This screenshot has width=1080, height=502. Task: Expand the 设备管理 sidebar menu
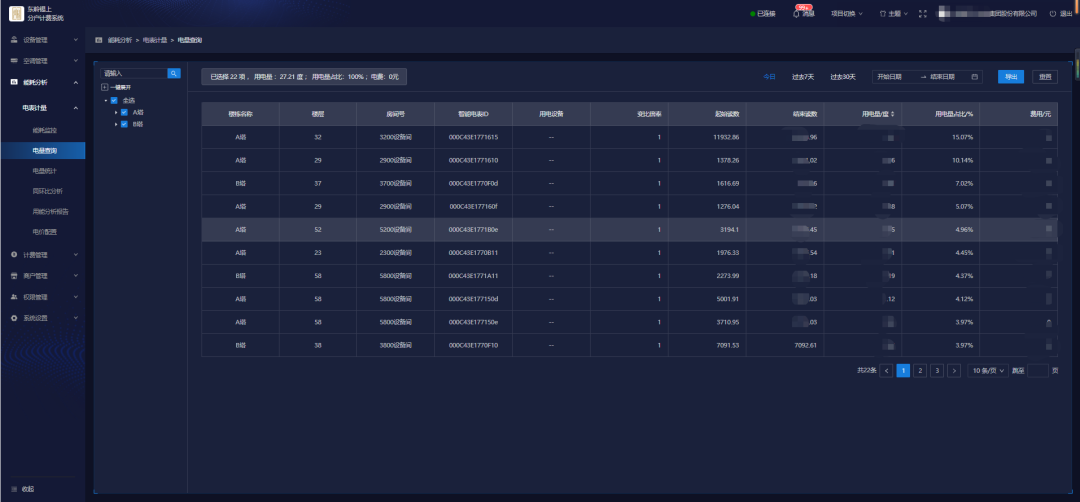coord(76,40)
